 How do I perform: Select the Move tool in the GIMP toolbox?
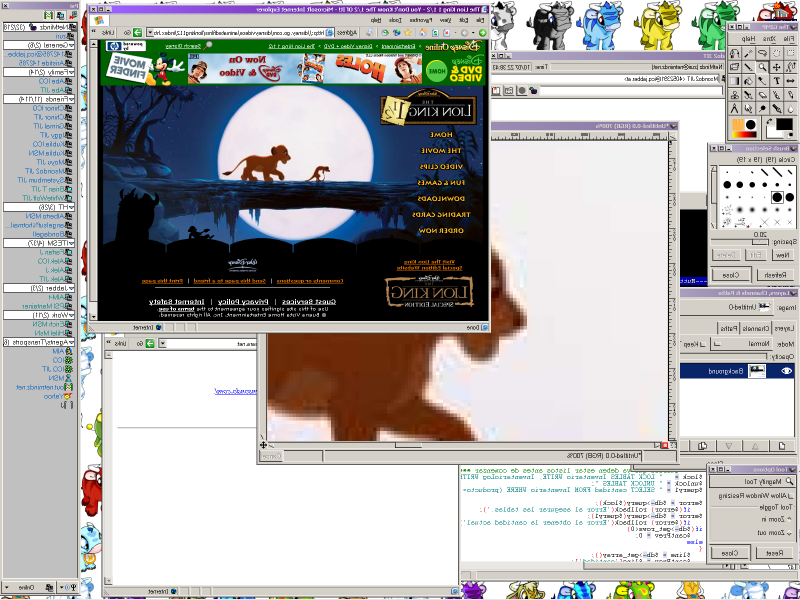click(x=777, y=67)
